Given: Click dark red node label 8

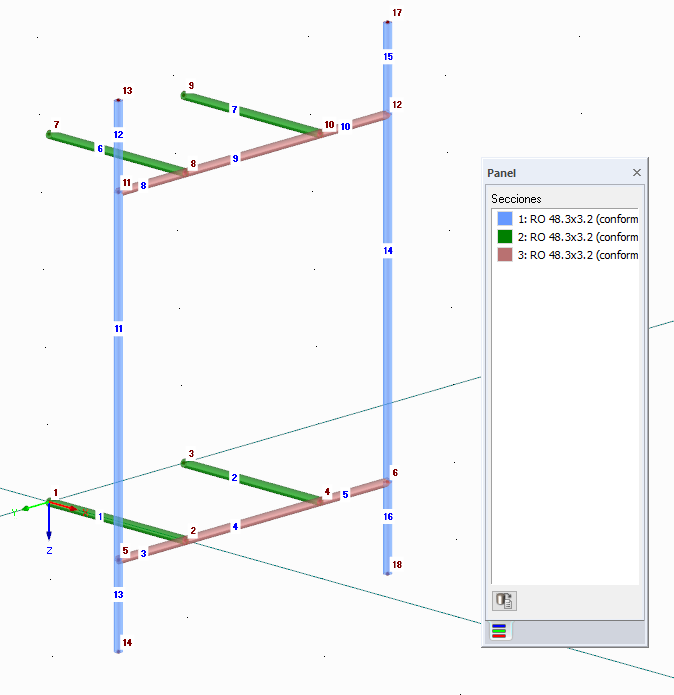Looking at the screenshot, I should coord(193,164).
